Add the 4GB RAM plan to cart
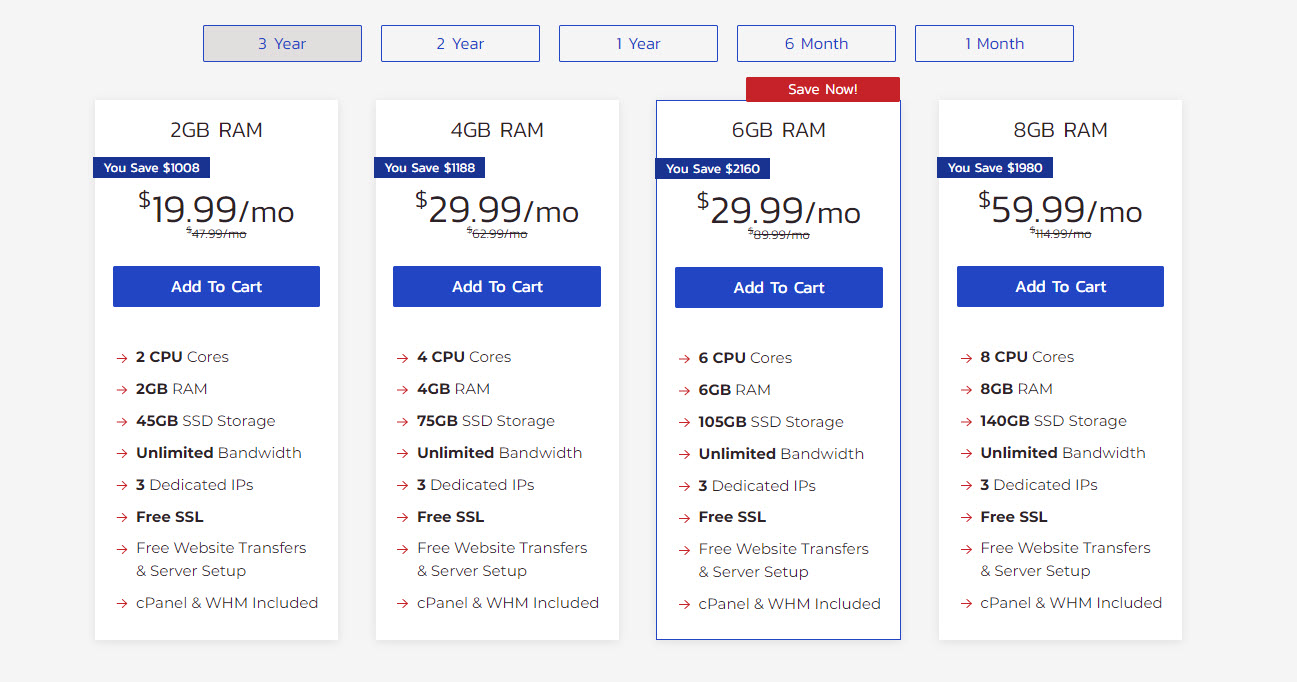 (x=497, y=287)
